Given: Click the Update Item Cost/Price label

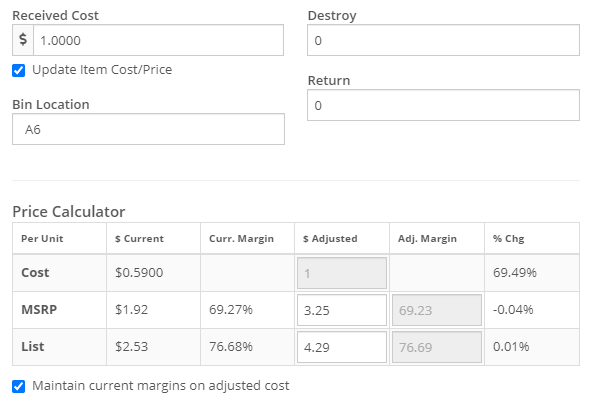Looking at the screenshot, I should 102,70.
